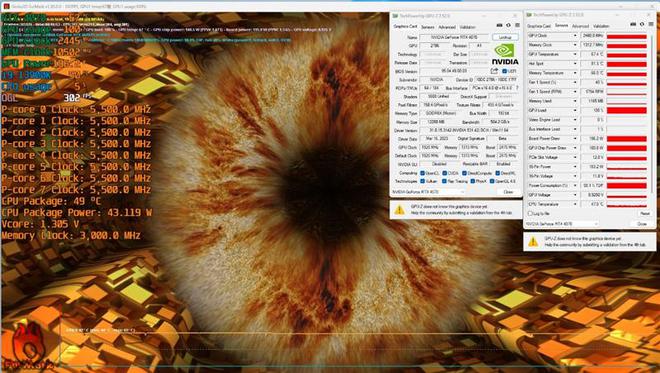Toggle the OpenGL 4.6 checkbox
This screenshot has height=373, width=660.
pyautogui.click(x=492, y=181)
